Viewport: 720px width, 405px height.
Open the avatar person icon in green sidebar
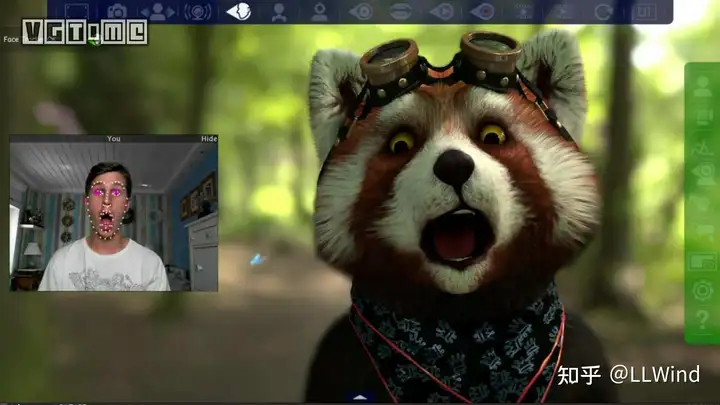pos(703,87)
